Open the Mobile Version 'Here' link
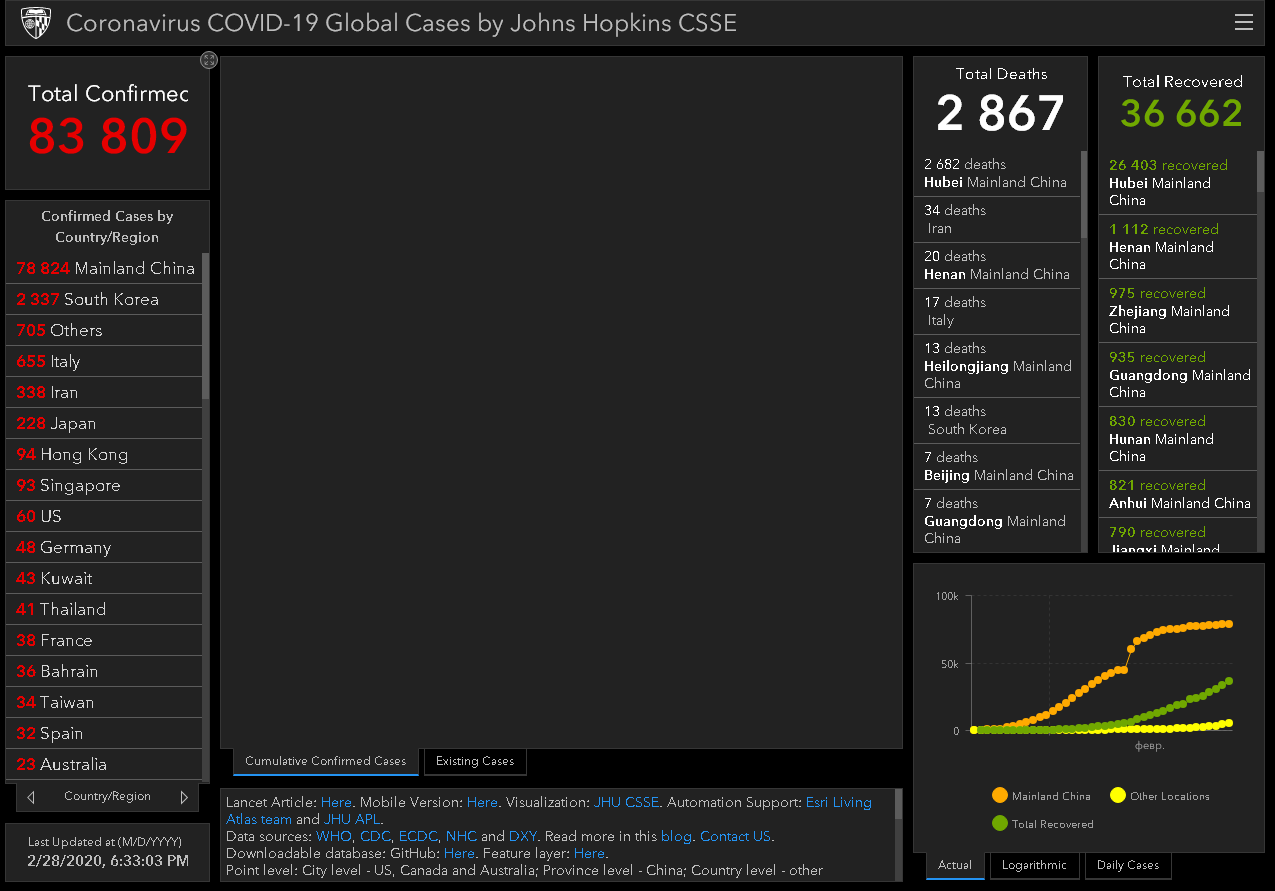The width and height of the screenshot is (1275, 891). click(x=482, y=802)
